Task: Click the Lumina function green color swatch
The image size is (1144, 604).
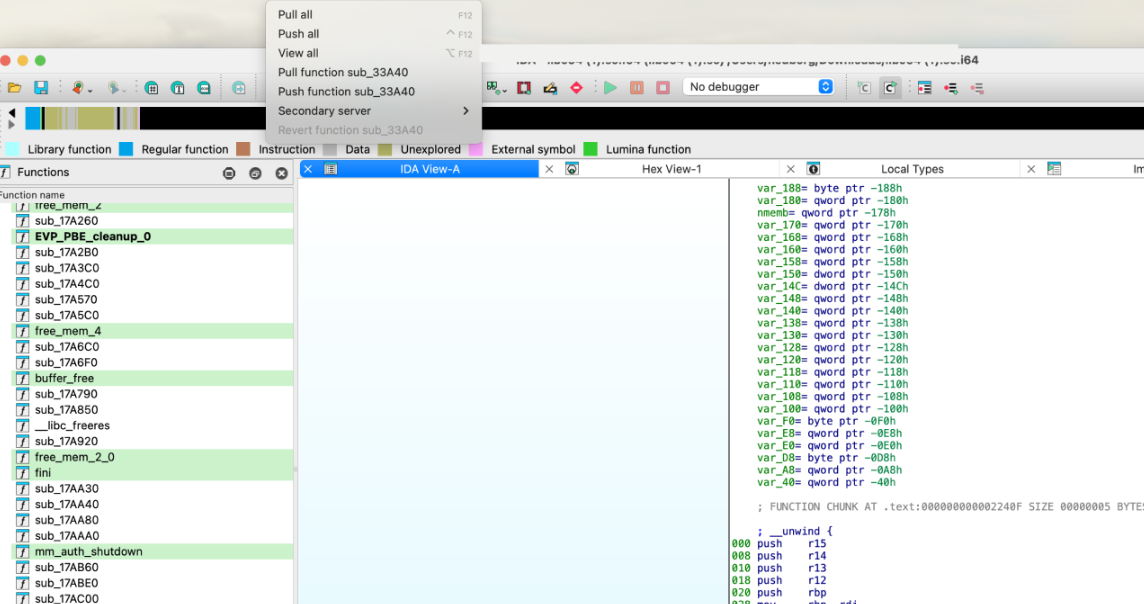Action: (590, 149)
